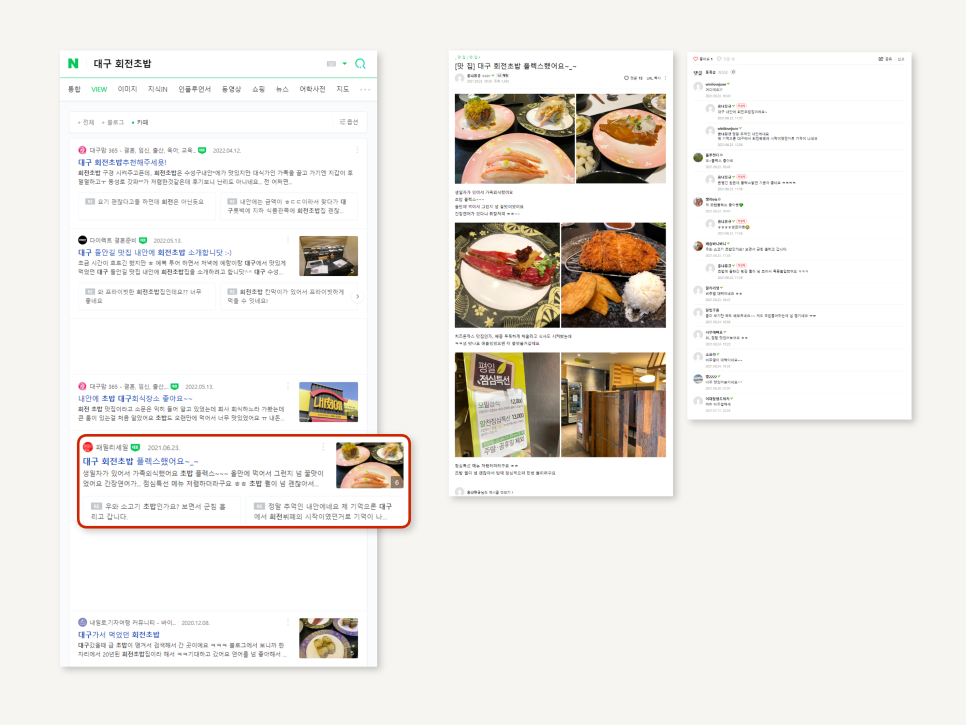966x725 pixels.
Task: Open the tonkatsu cutlet photo in the post
Action: tap(614, 275)
